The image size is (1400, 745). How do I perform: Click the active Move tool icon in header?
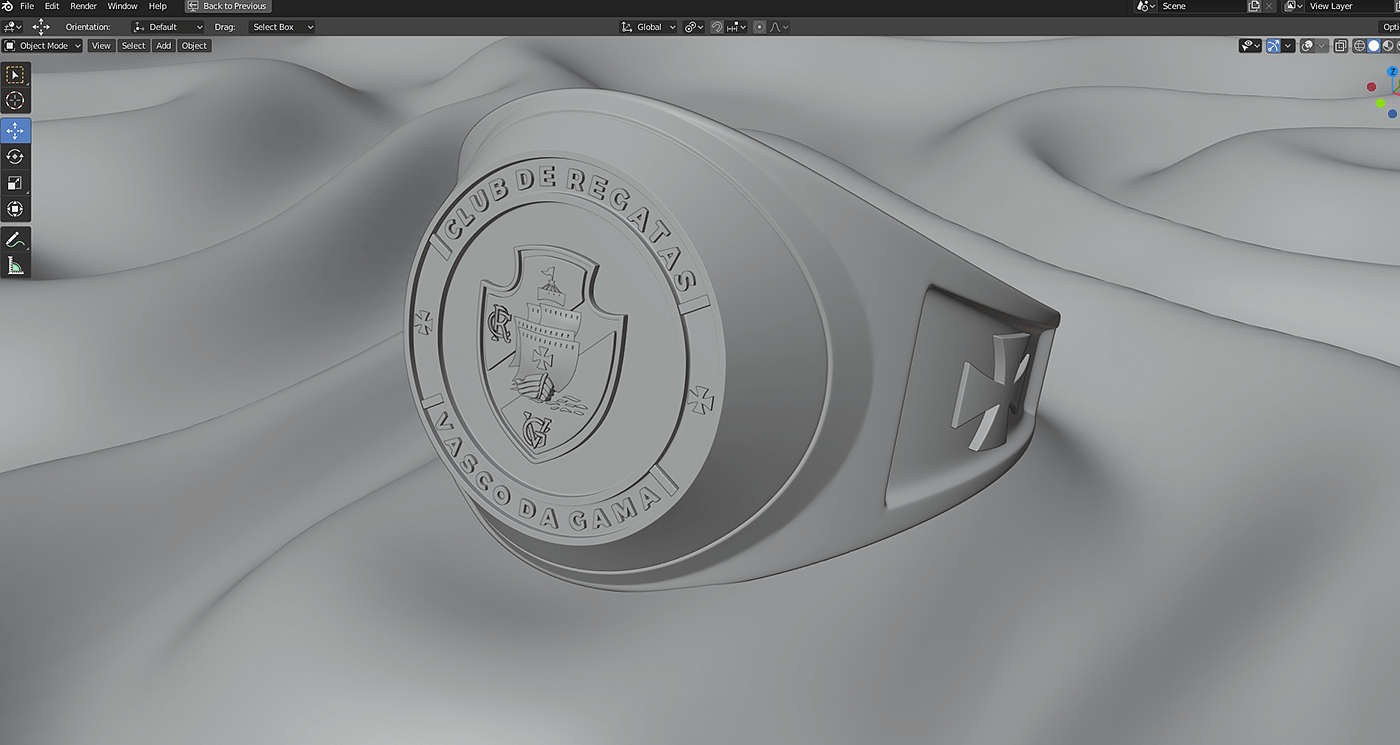41,27
